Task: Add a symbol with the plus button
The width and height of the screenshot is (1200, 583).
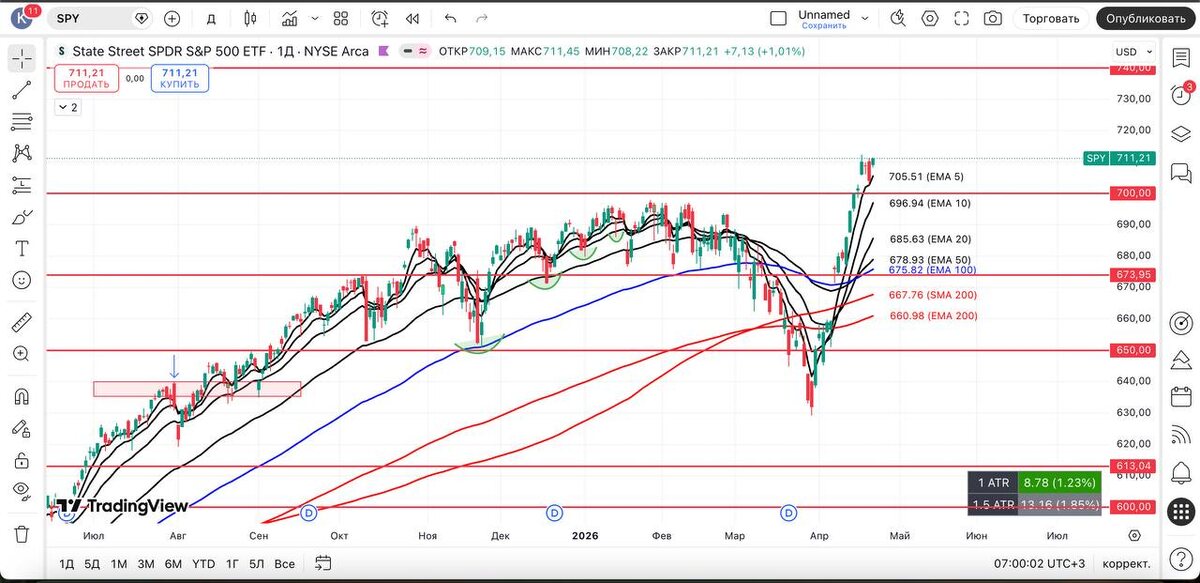Action: [x=172, y=18]
